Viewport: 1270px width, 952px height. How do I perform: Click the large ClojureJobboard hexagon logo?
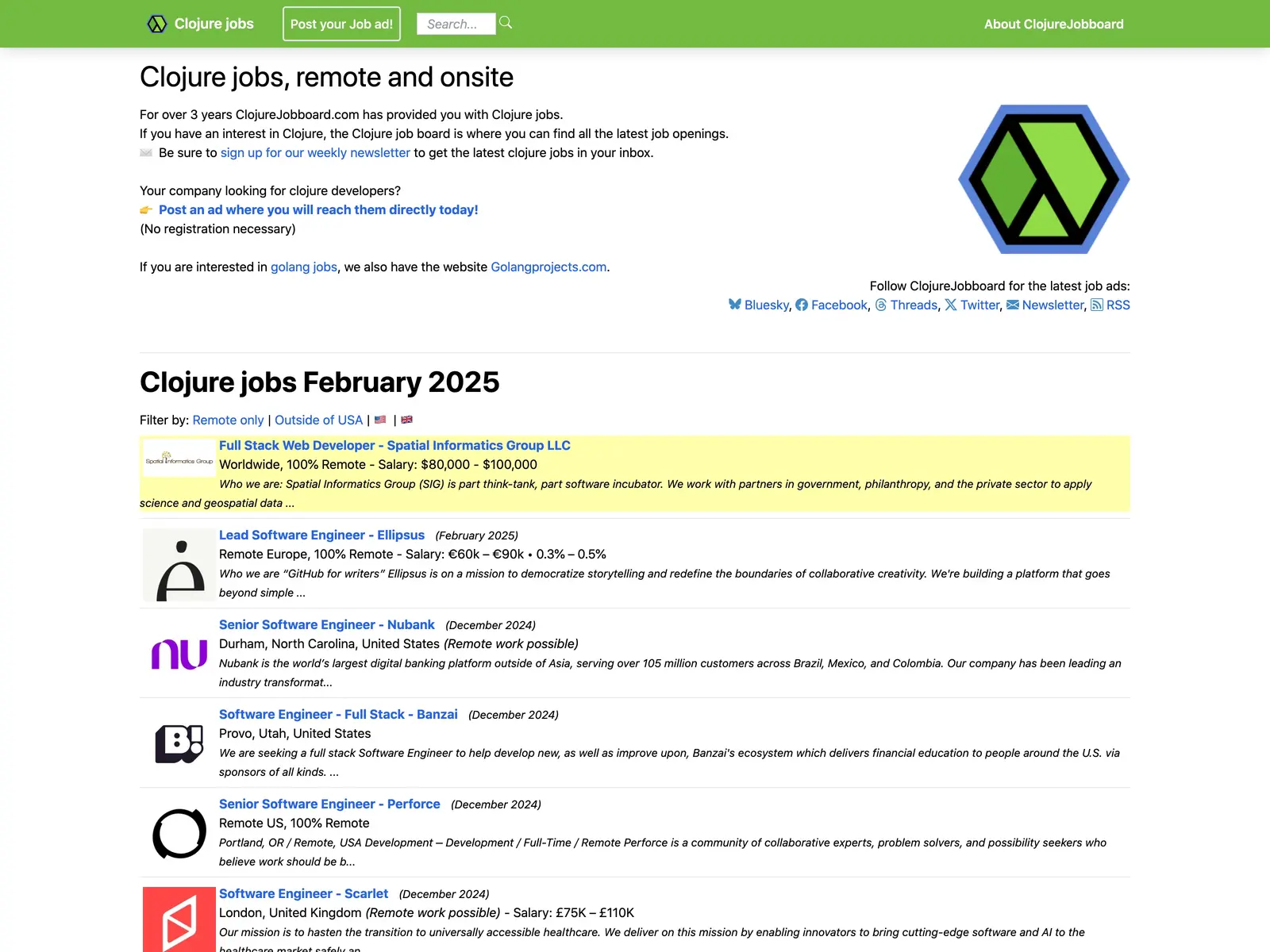coord(1044,179)
